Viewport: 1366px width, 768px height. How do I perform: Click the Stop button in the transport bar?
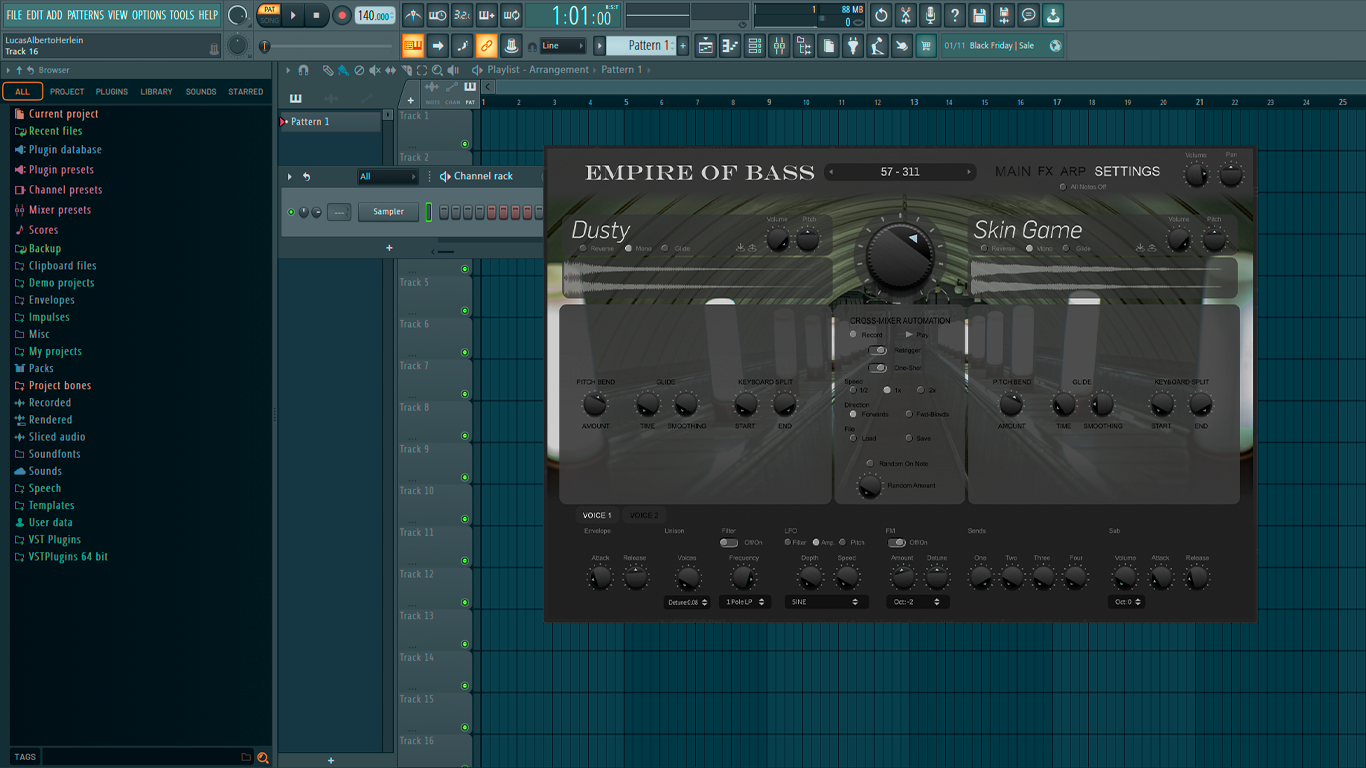click(x=316, y=15)
